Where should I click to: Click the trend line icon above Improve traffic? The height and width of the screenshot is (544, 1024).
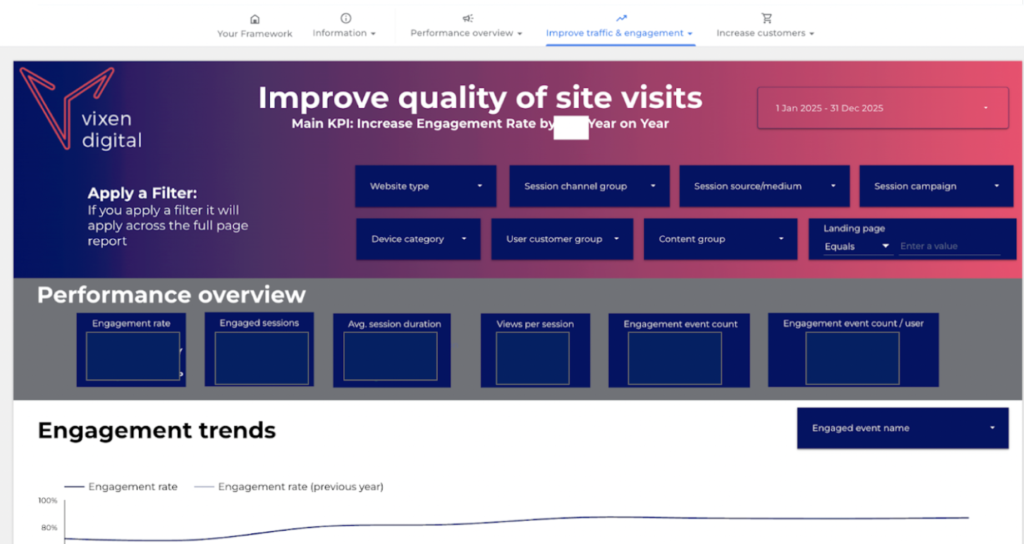(x=621, y=18)
